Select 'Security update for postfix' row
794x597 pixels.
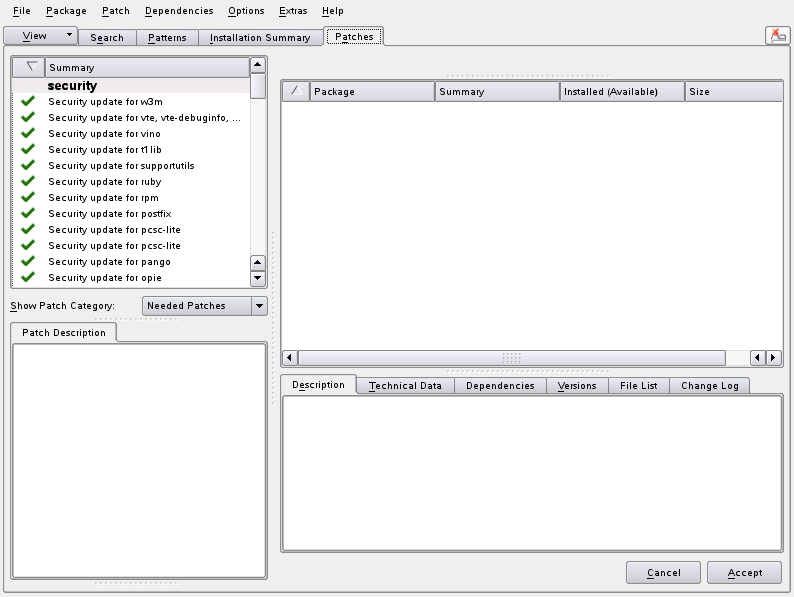pyautogui.click(x=131, y=213)
